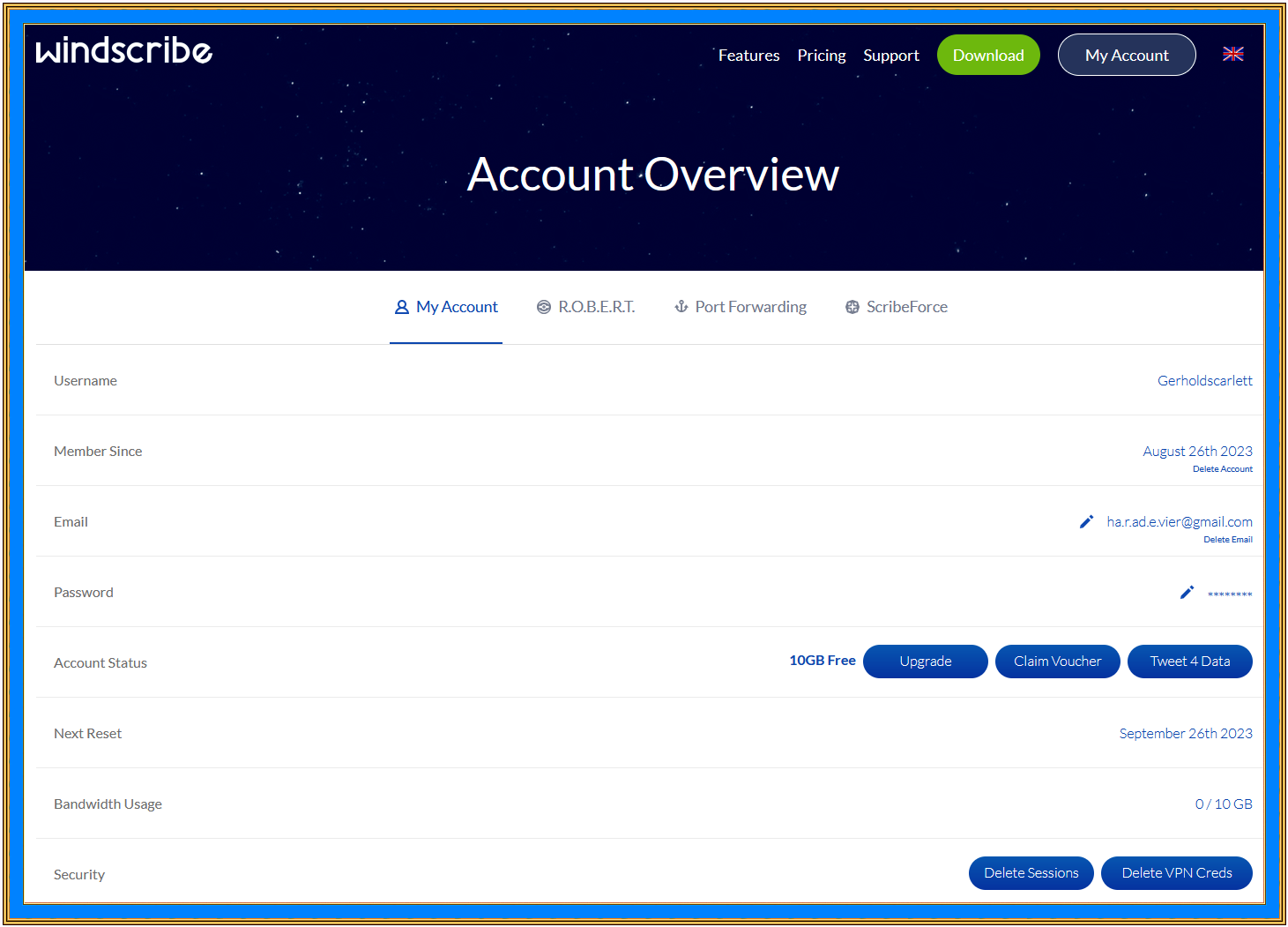This screenshot has width=1288, height=927.
Task: Click the Tweet 4 Data button
Action: pyautogui.click(x=1190, y=662)
